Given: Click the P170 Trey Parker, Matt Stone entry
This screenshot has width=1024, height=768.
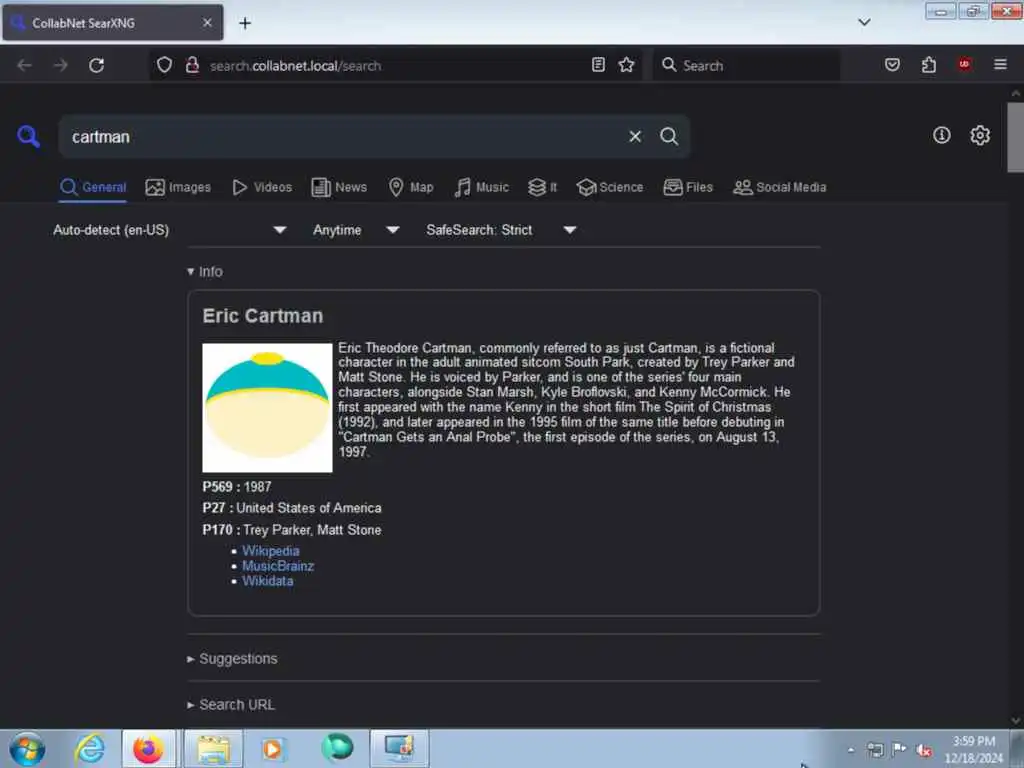Looking at the screenshot, I should pyautogui.click(x=292, y=530).
